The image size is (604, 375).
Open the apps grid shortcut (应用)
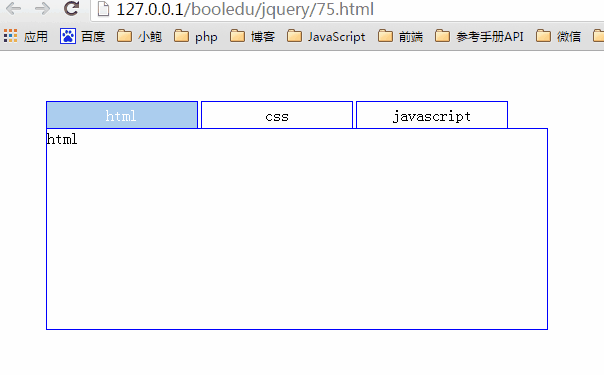pos(26,37)
